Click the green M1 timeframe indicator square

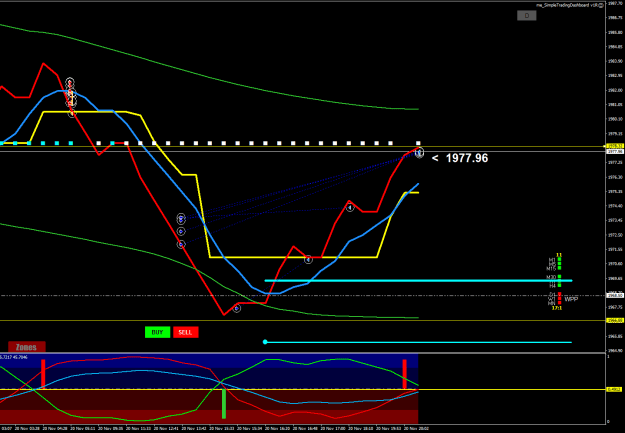(x=560, y=259)
